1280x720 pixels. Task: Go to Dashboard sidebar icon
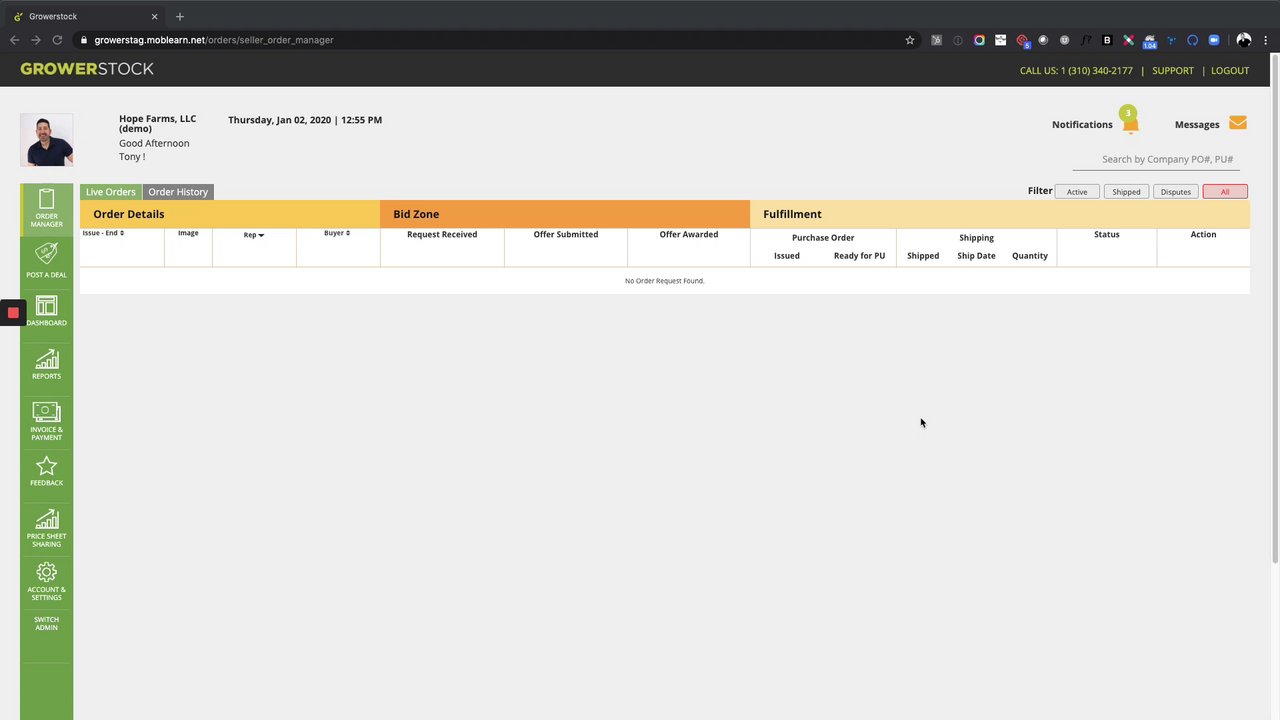pyautogui.click(x=46, y=306)
